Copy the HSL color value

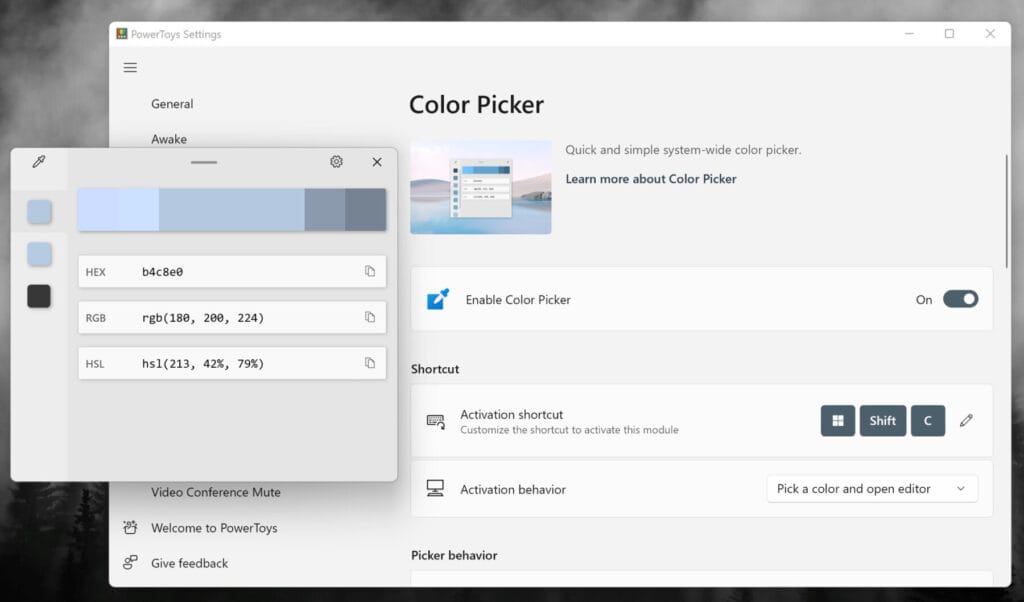point(370,363)
